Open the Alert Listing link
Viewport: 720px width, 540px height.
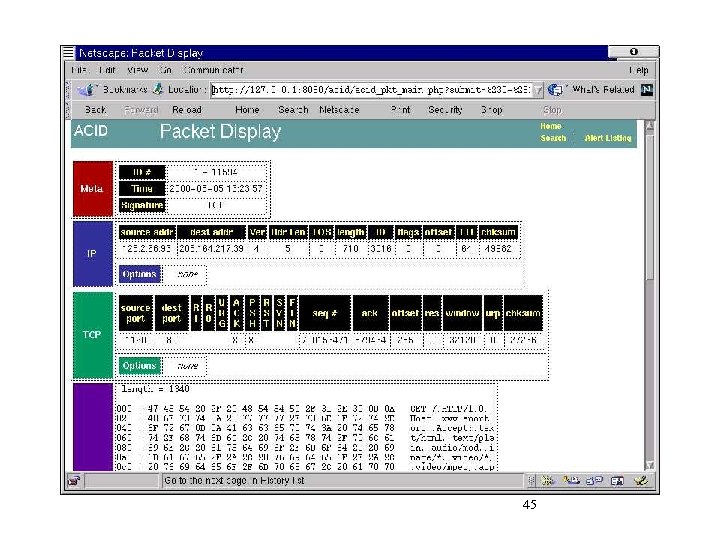coord(608,138)
